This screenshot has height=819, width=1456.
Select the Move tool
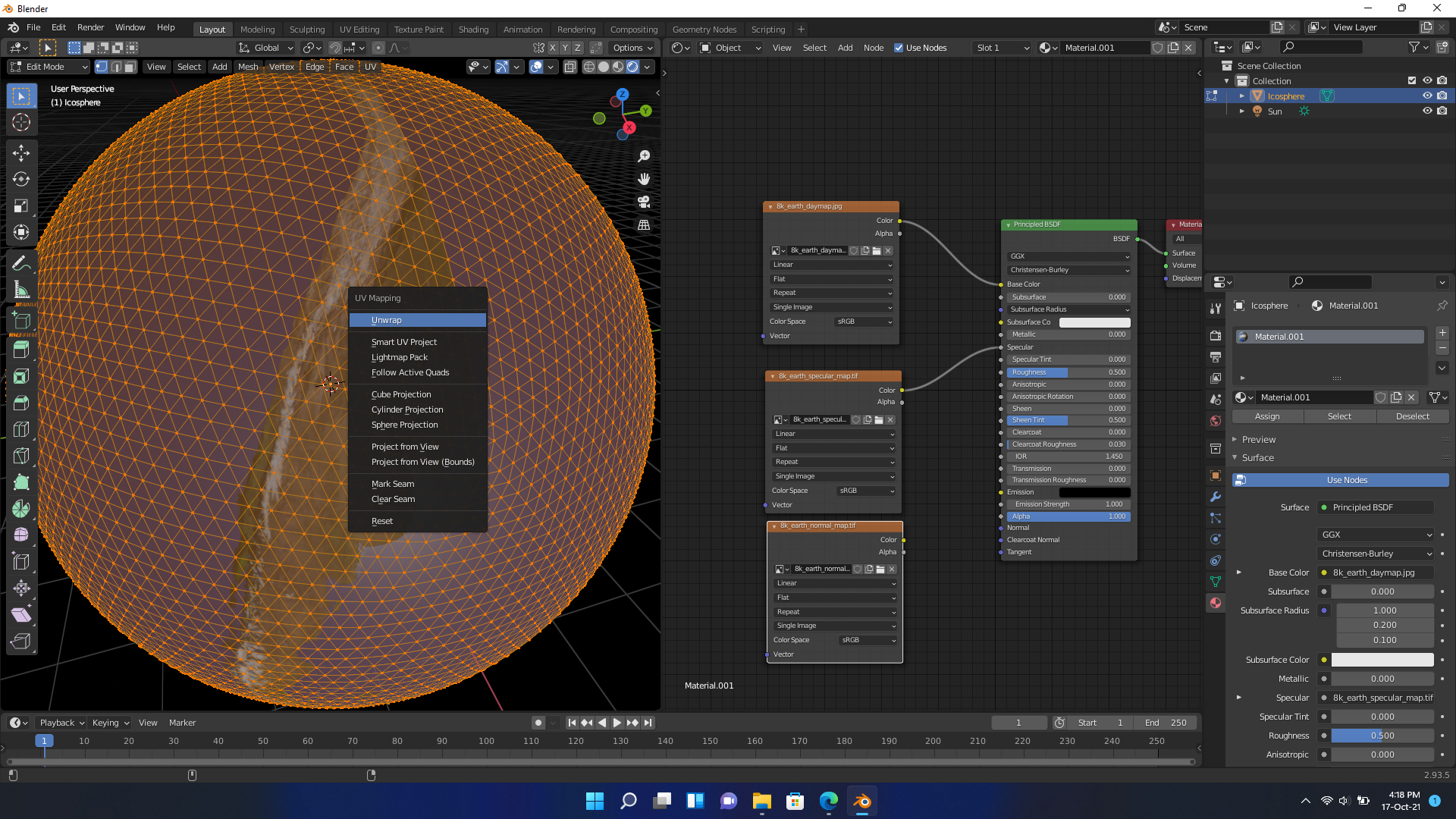click(x=21, y=153)
